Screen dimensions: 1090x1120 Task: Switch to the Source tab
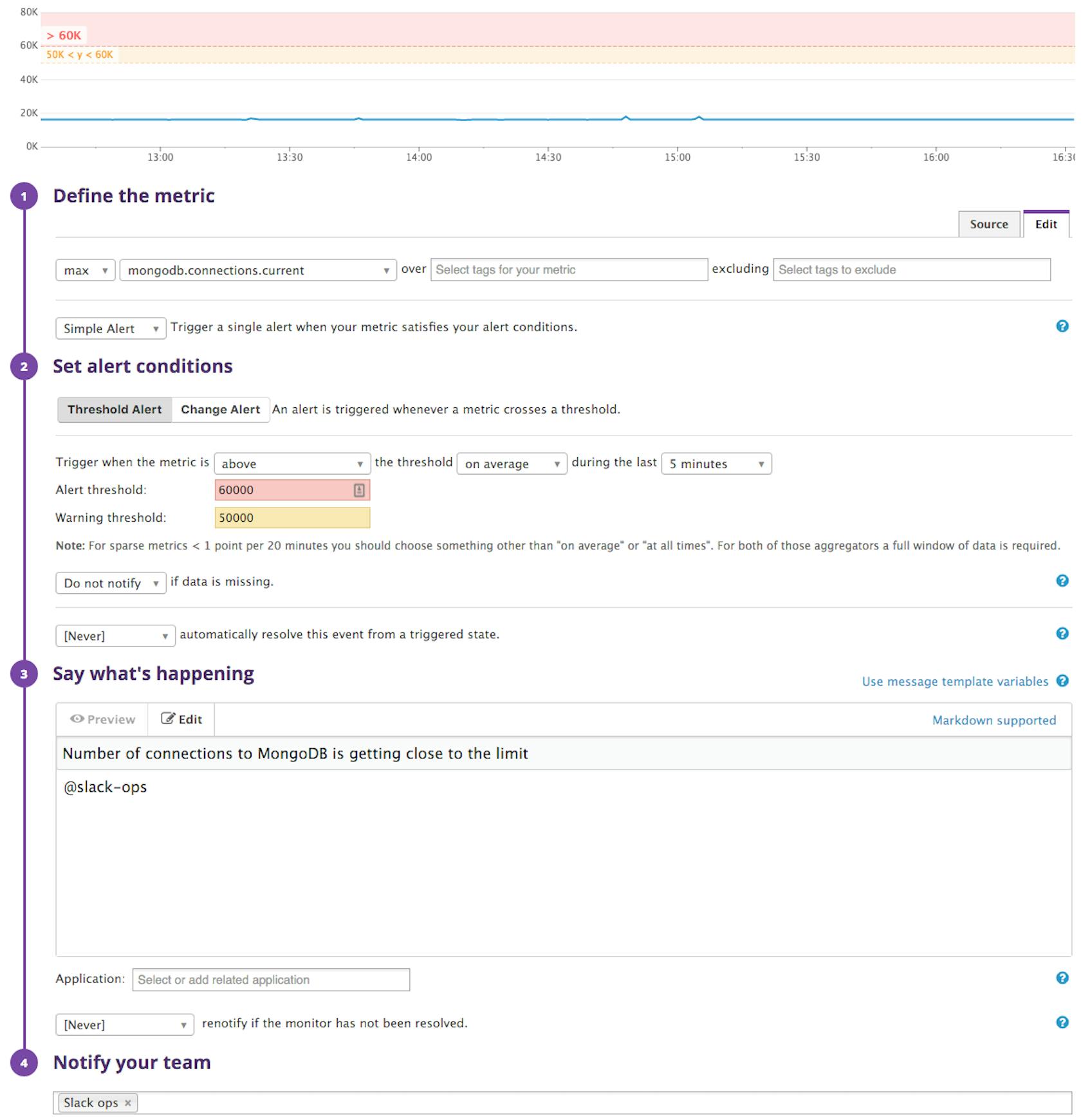[x=989, y=224]
